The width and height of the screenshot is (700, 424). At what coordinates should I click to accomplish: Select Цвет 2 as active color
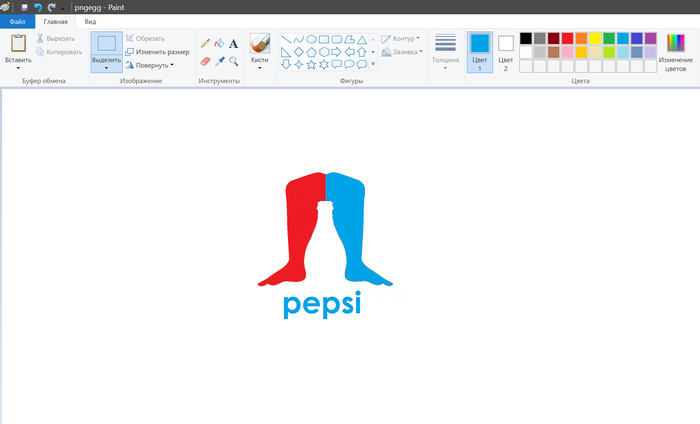click(x=506, y=51)
